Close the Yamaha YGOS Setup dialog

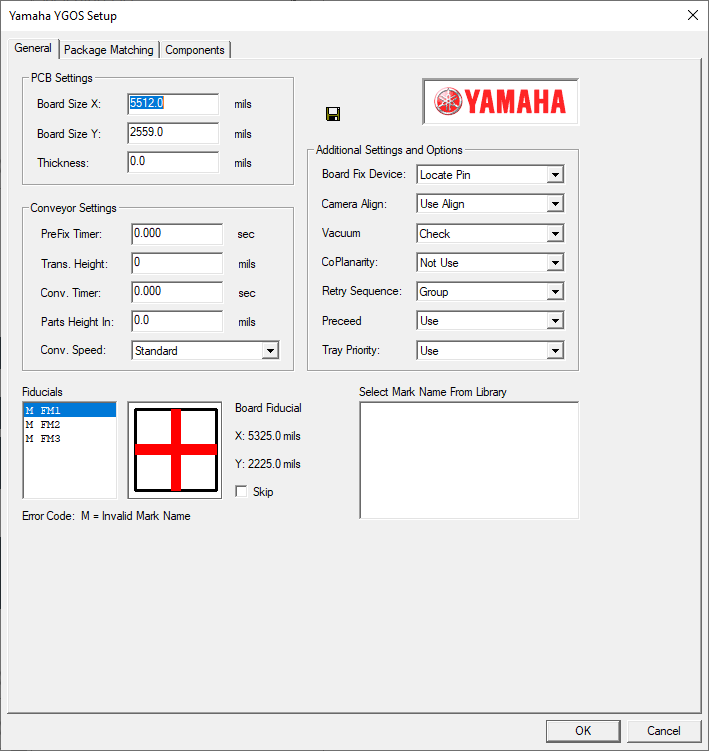(x=692, y=15)
